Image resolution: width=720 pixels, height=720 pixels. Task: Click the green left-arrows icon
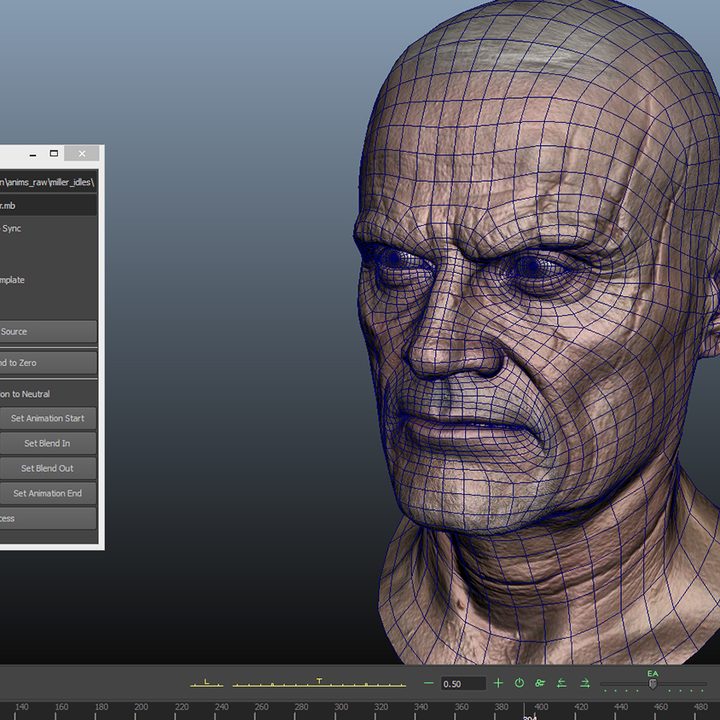click(562, 683)
